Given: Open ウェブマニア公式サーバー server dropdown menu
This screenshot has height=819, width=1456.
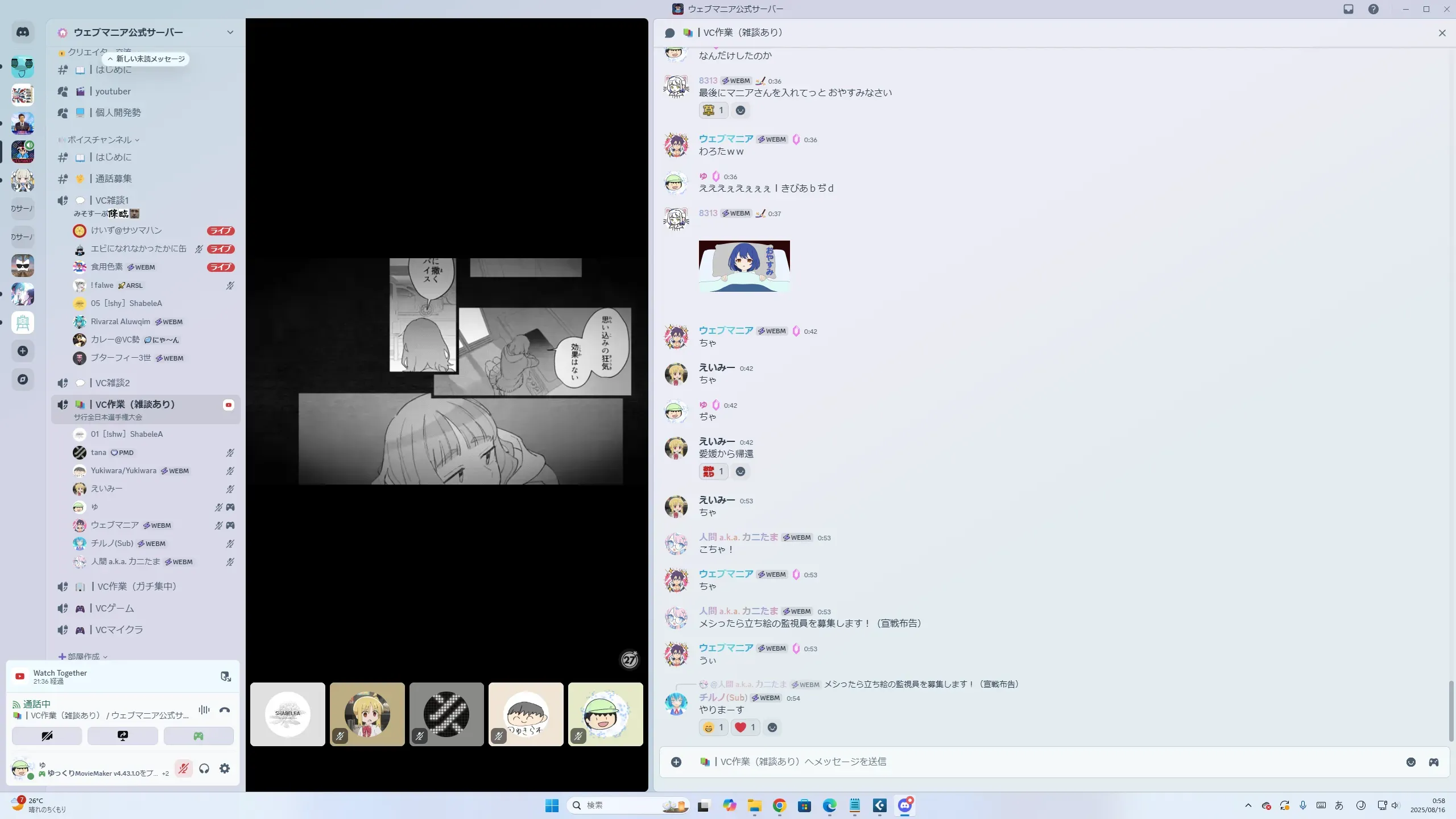Looking at the screenshot, I should click(230, 32).
